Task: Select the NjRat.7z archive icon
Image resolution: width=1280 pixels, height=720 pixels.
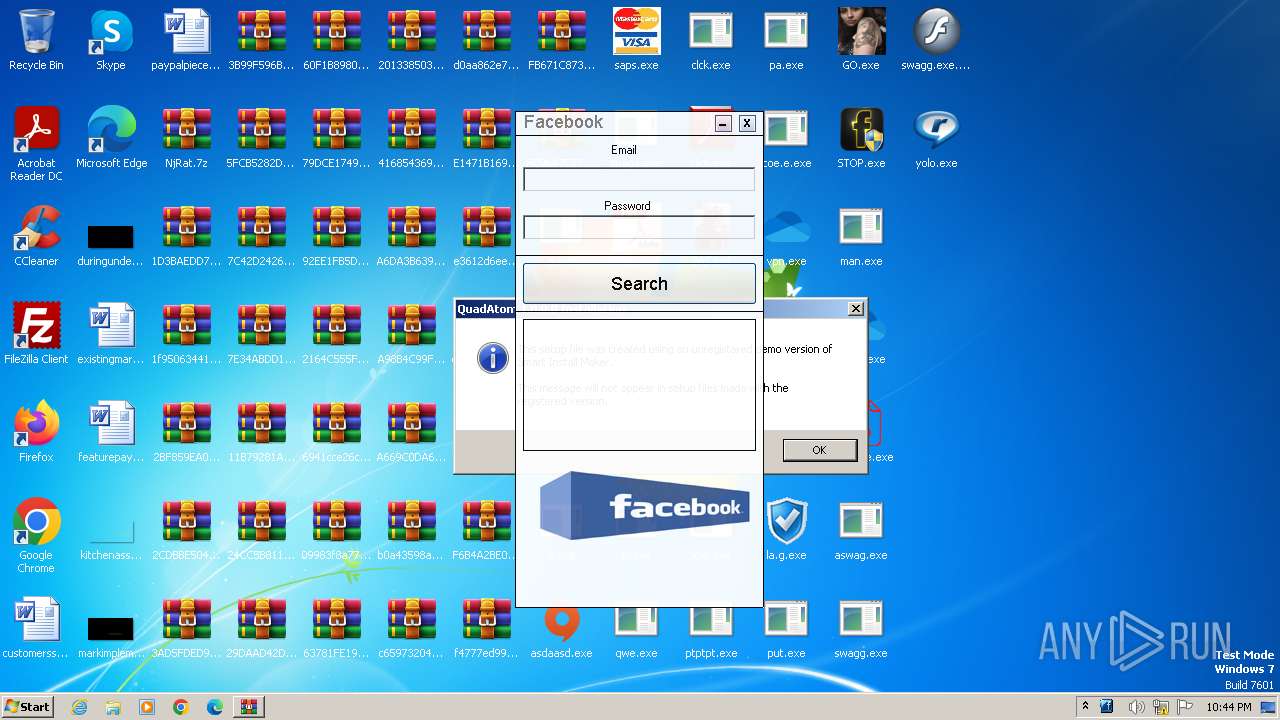Action: coord(186,138)
